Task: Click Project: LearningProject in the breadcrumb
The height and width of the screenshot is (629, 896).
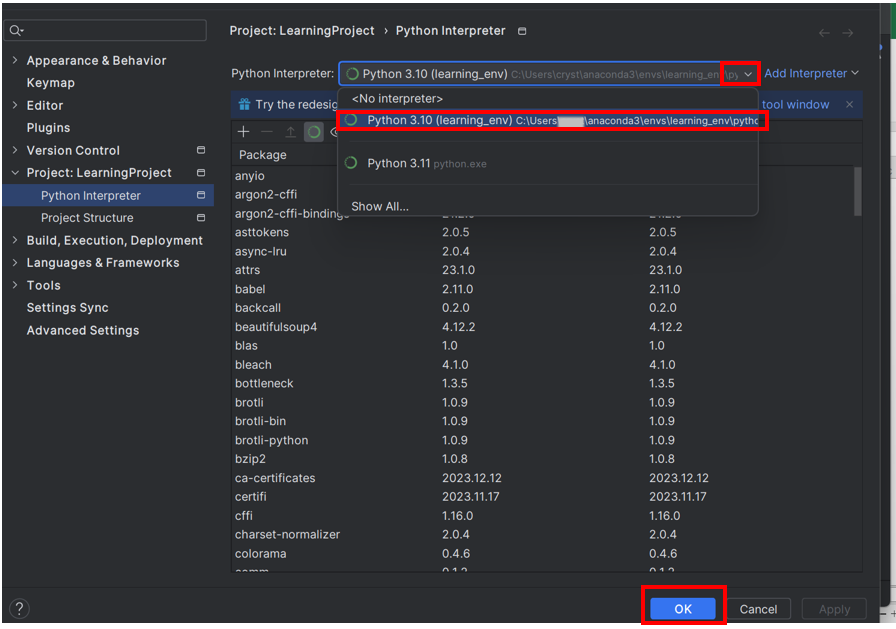Action: (302, 31)
